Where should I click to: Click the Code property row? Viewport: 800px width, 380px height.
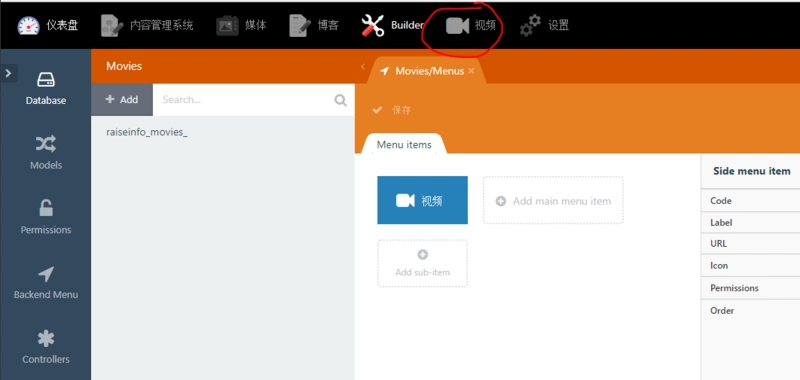point(751,200)
